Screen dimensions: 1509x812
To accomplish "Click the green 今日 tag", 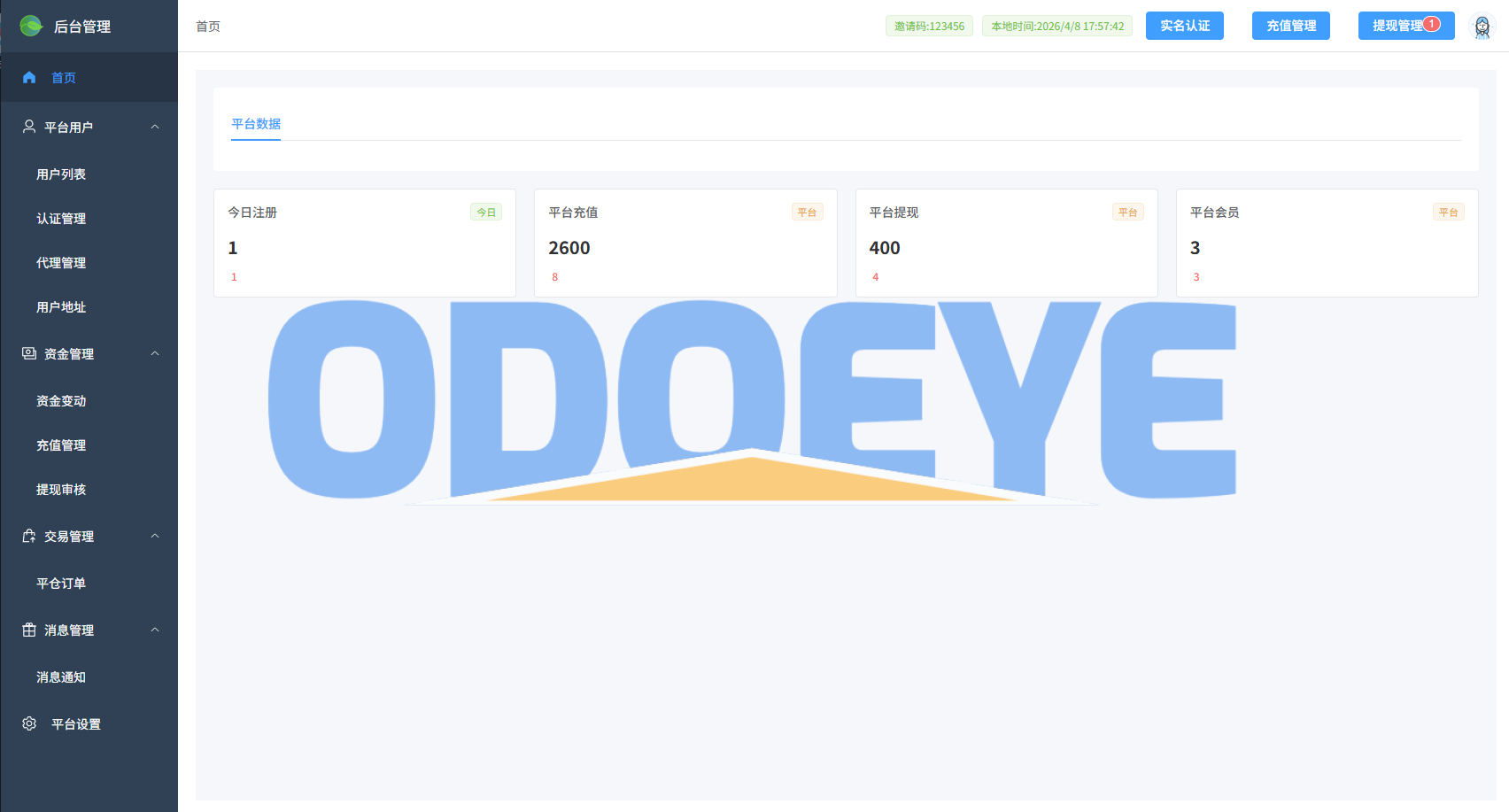I will click(x=486, y=213).
